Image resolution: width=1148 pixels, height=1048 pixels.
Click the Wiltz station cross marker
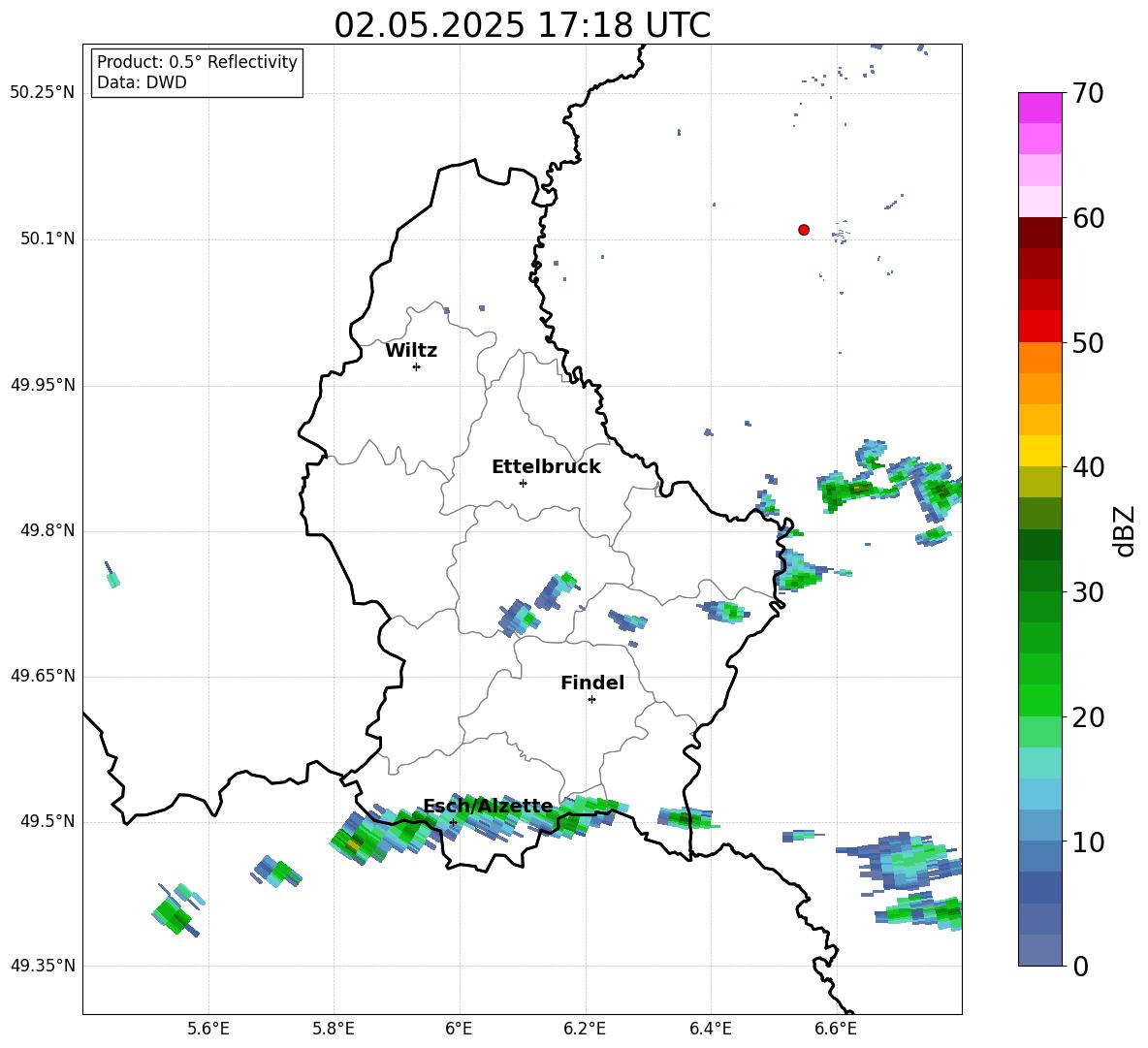pyautogui.click(x=417, y=366)
